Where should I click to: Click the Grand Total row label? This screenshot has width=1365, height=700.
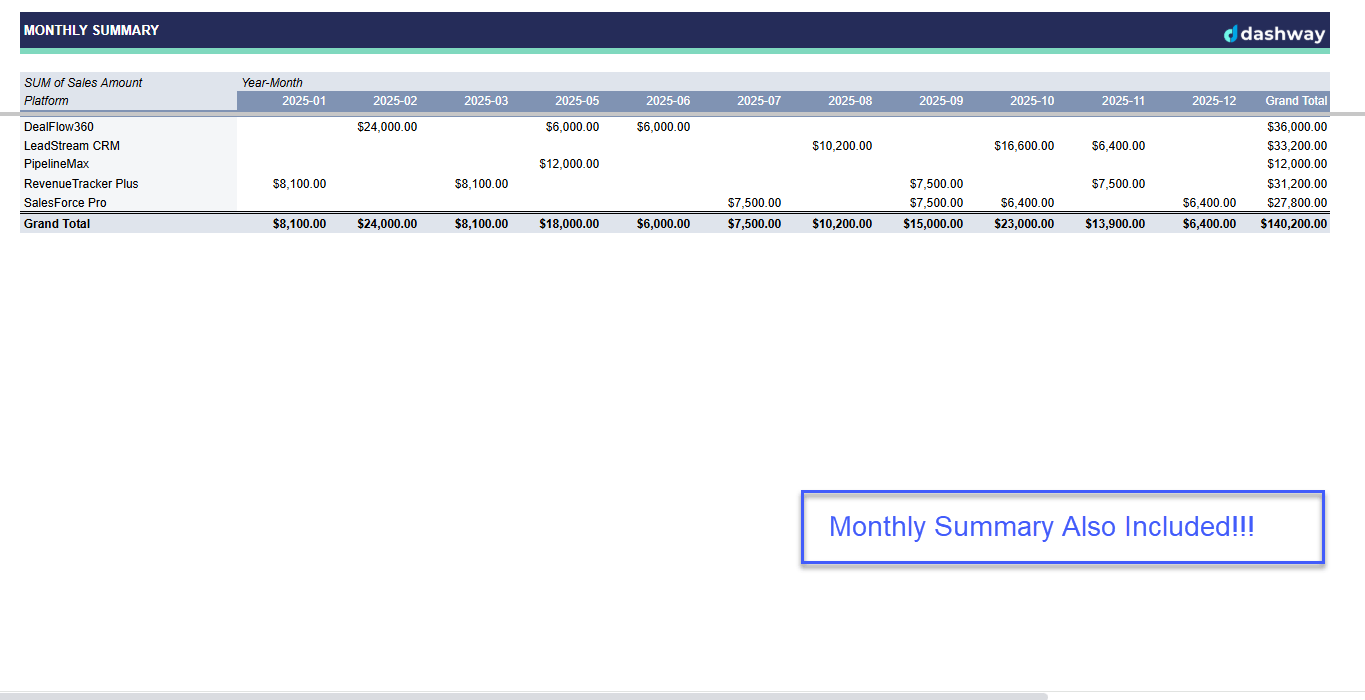click(57, 224)
